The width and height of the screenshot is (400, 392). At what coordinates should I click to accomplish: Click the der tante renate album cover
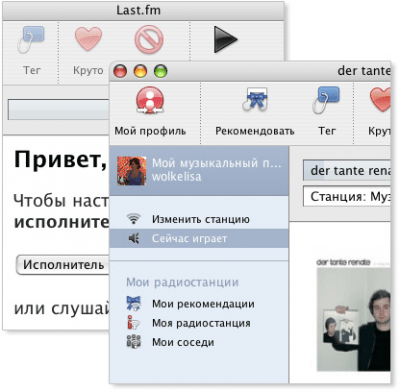(x=353, y=319)
